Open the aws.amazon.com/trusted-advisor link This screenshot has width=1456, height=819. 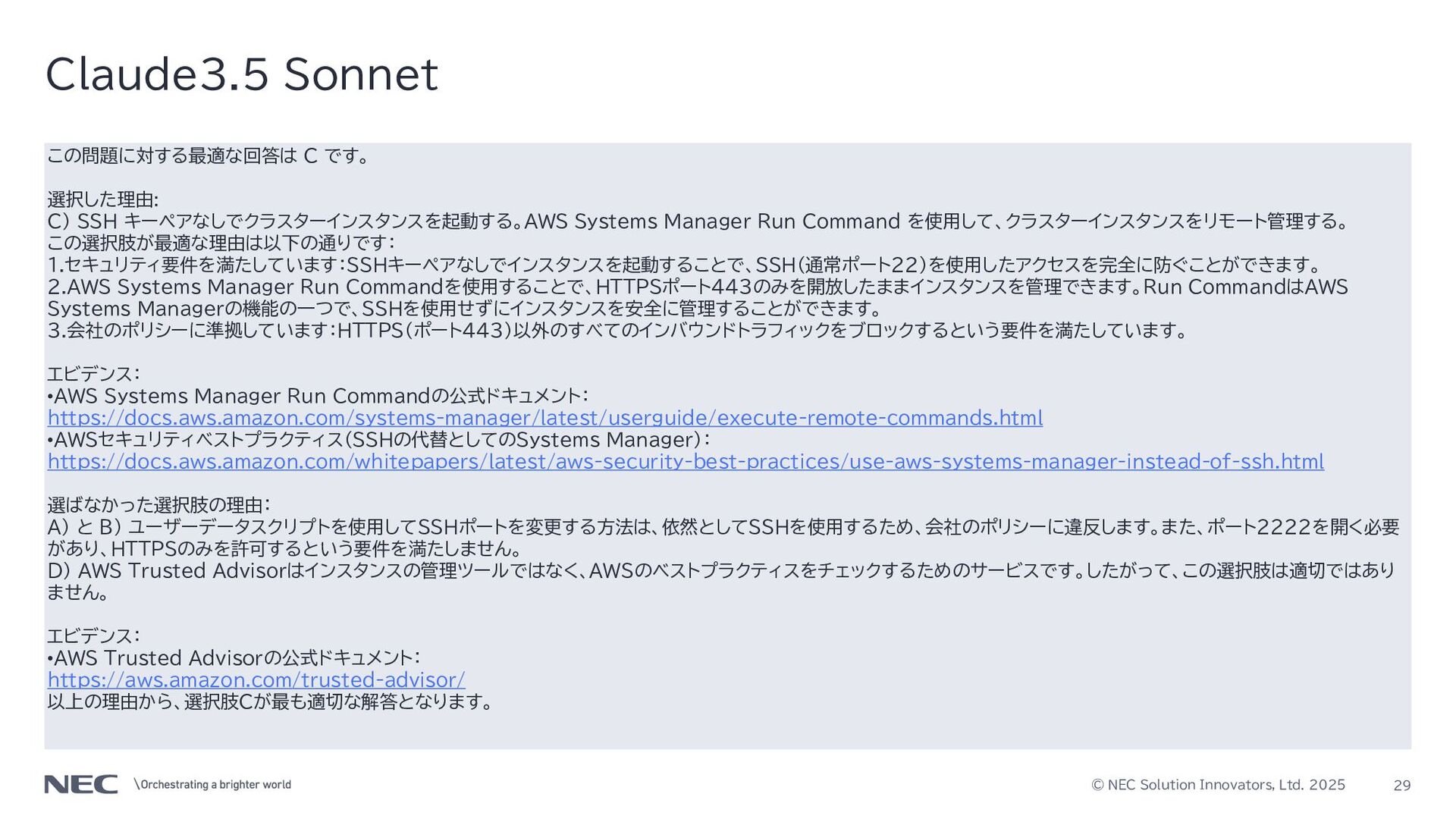256,680
